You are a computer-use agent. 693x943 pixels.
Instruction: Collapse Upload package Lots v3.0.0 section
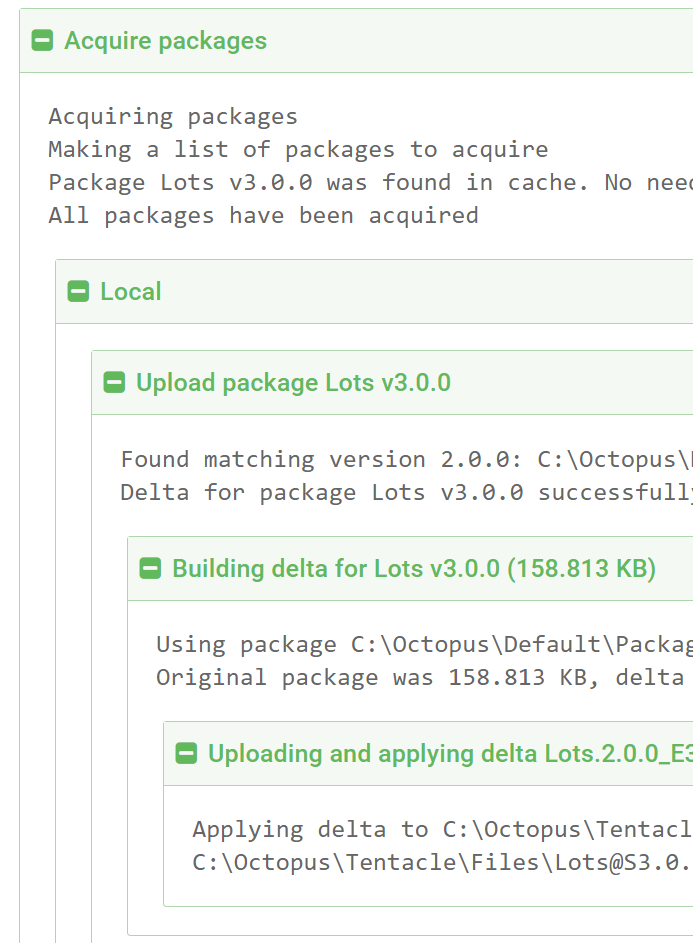click(114, 382)
